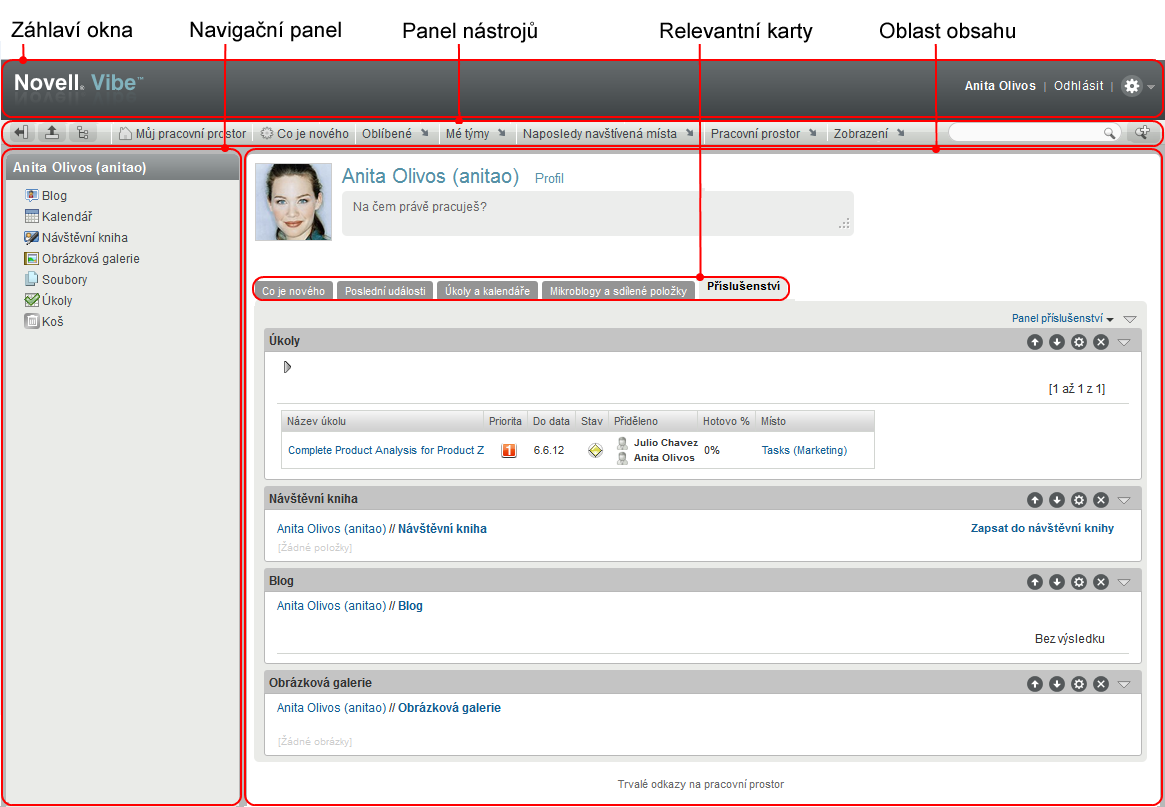The image size is (1165, 807).
Task: Click Zapsat do návštěvní knihy
Action: 1042,528
